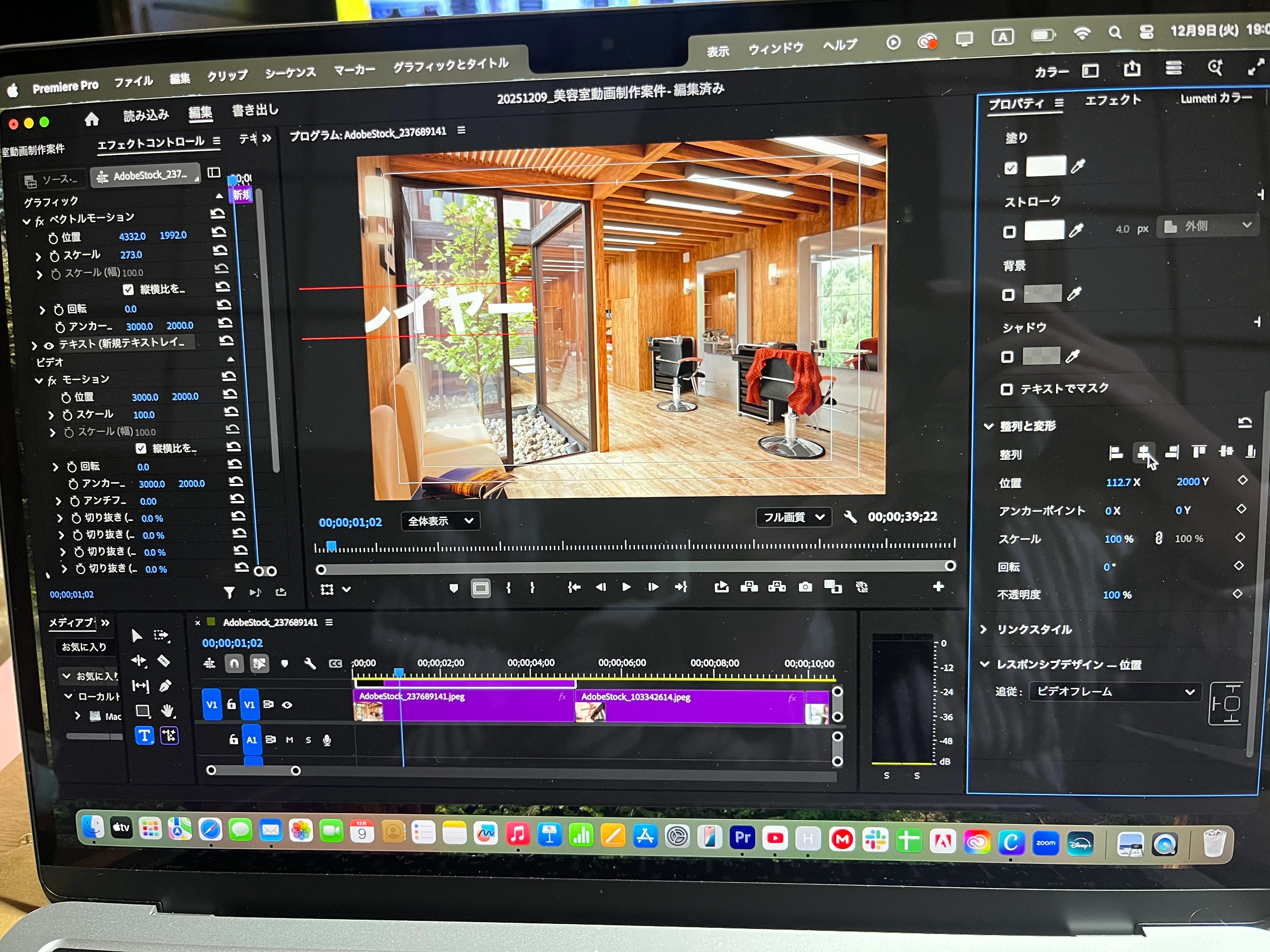The width and height of the screenshot is (1270, 952).
Task: Enable the 背景 background checkbox
Action: coord(1008,295)
